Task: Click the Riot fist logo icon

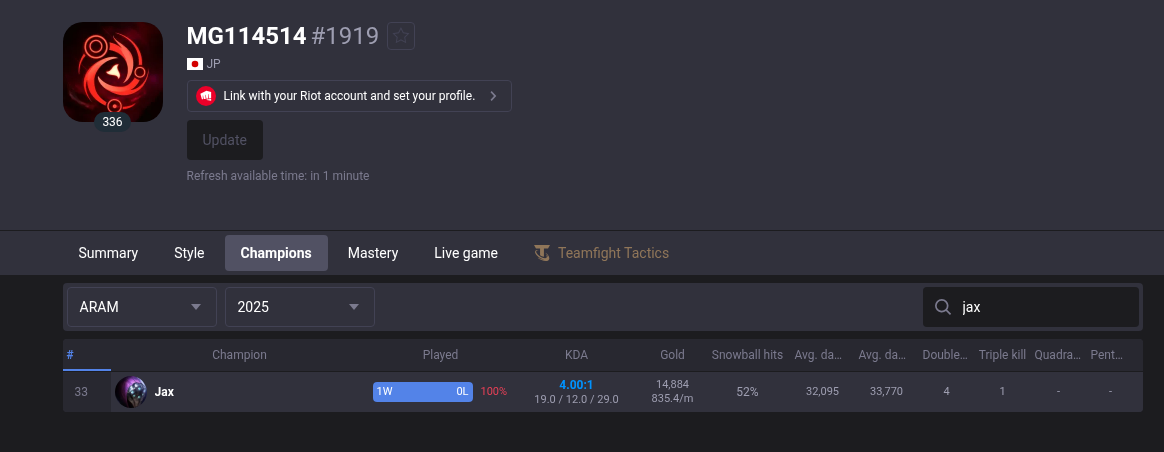Action: point(206,96)
